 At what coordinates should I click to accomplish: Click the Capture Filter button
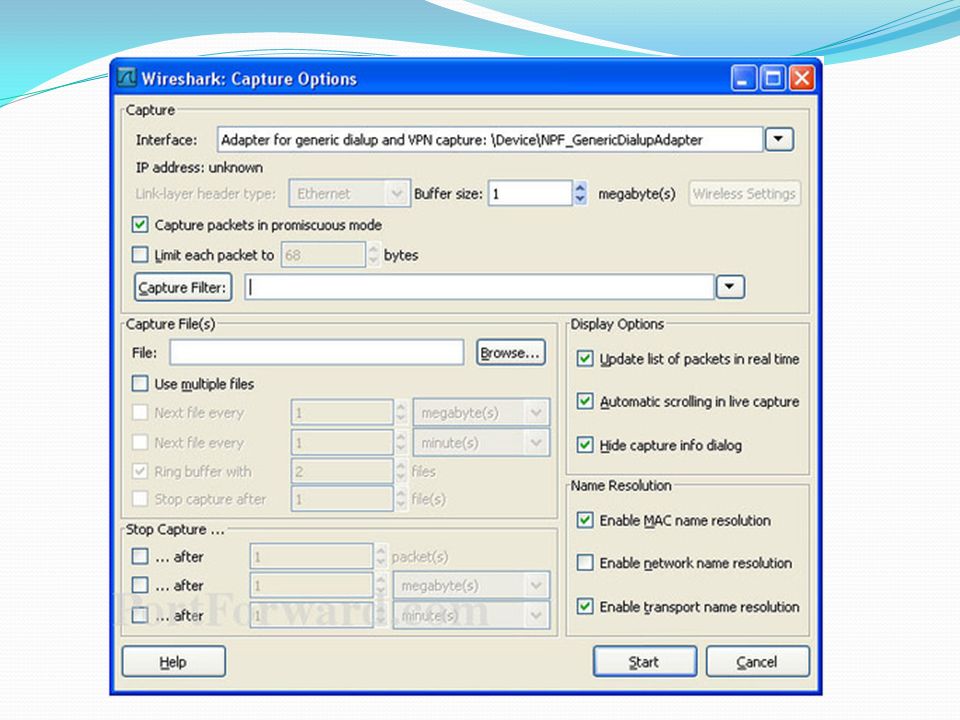click(x=183, y=287)
